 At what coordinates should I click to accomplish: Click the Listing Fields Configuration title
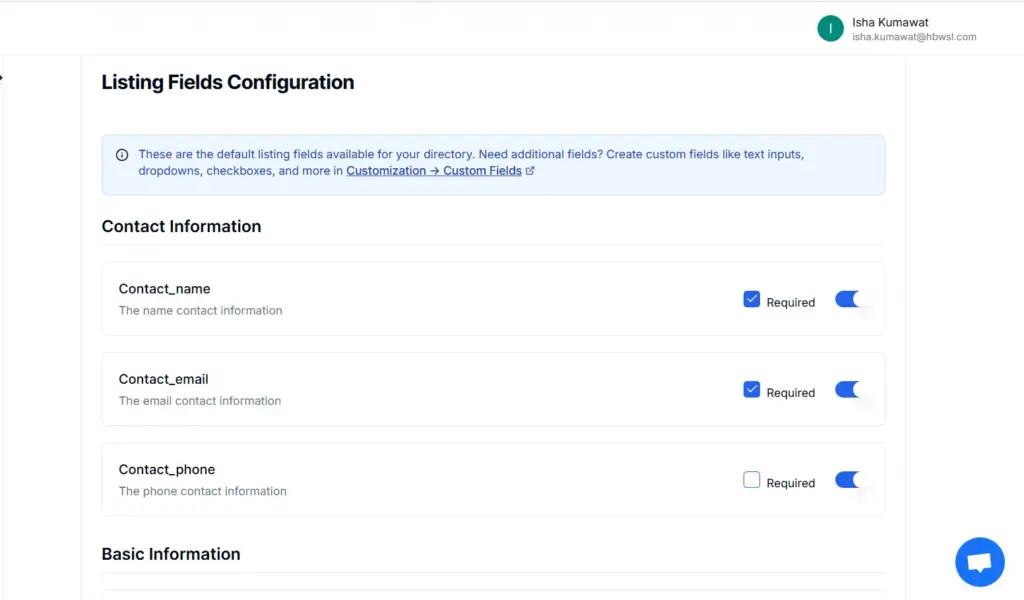pos(228,82)
